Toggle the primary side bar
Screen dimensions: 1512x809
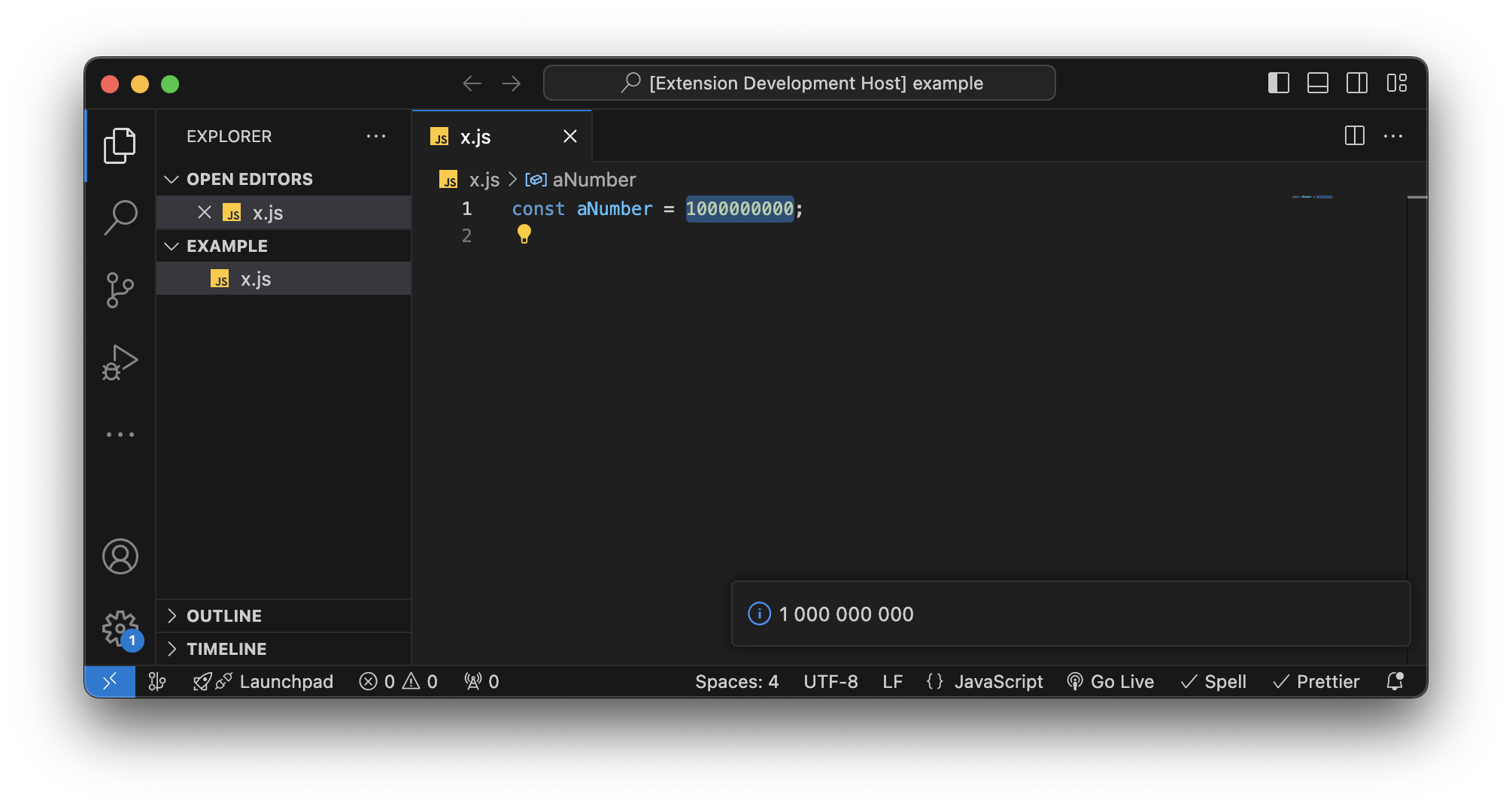tap(1278, 83)
